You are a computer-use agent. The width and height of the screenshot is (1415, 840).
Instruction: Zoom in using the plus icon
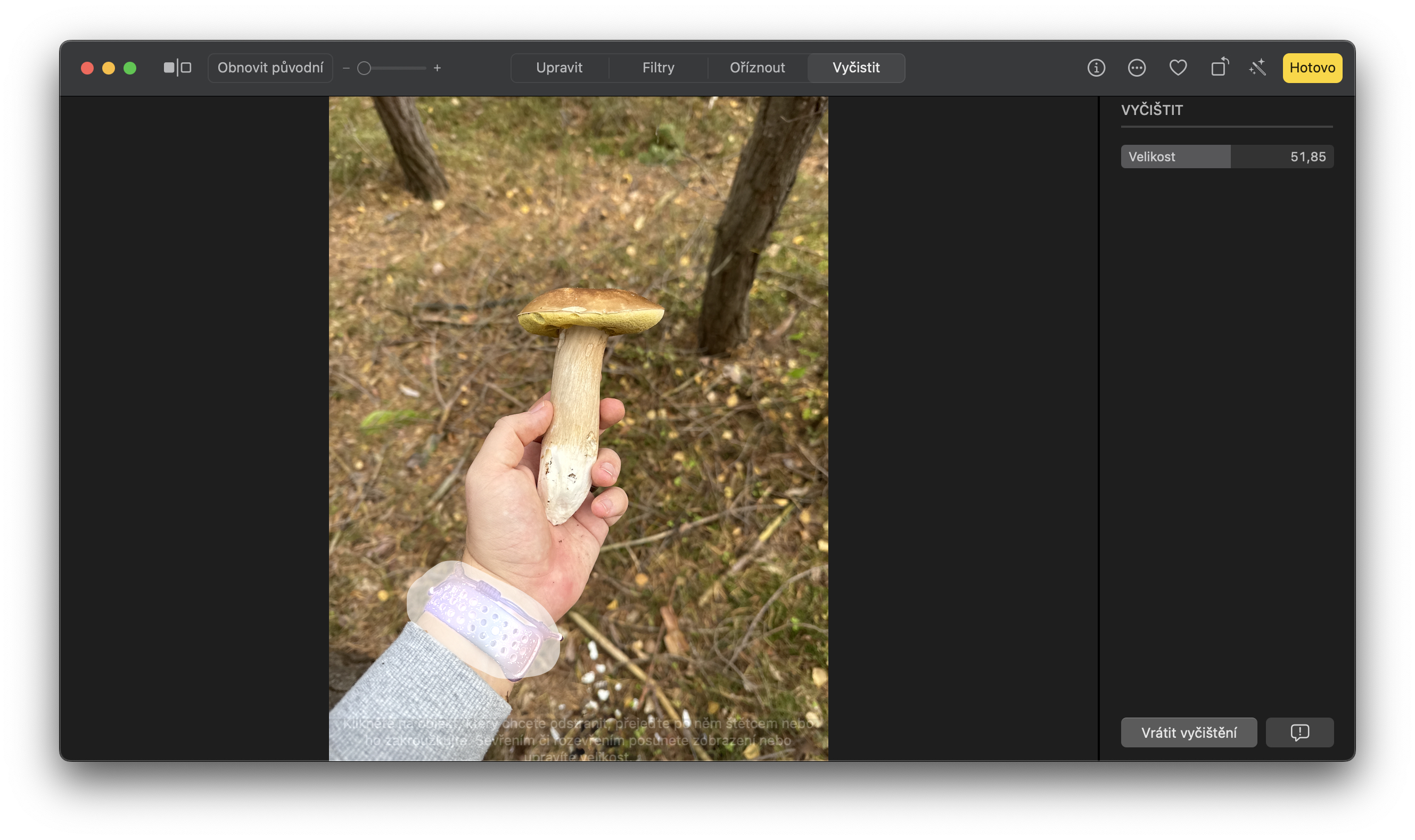click(437, 68)
